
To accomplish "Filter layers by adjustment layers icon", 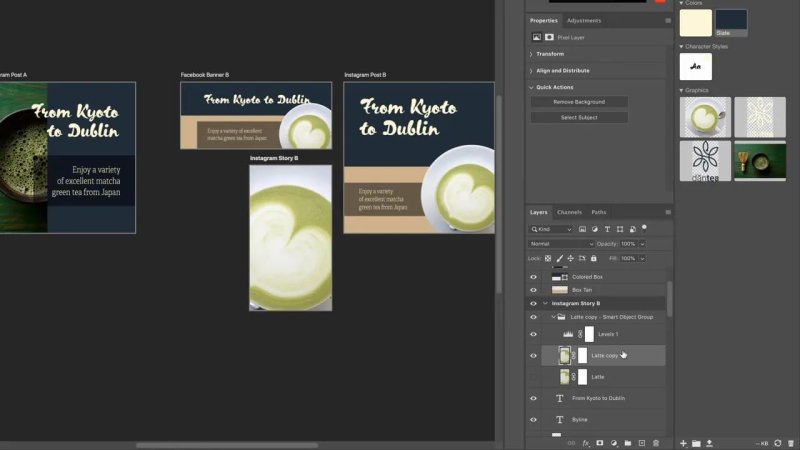I will pos(595,230).
